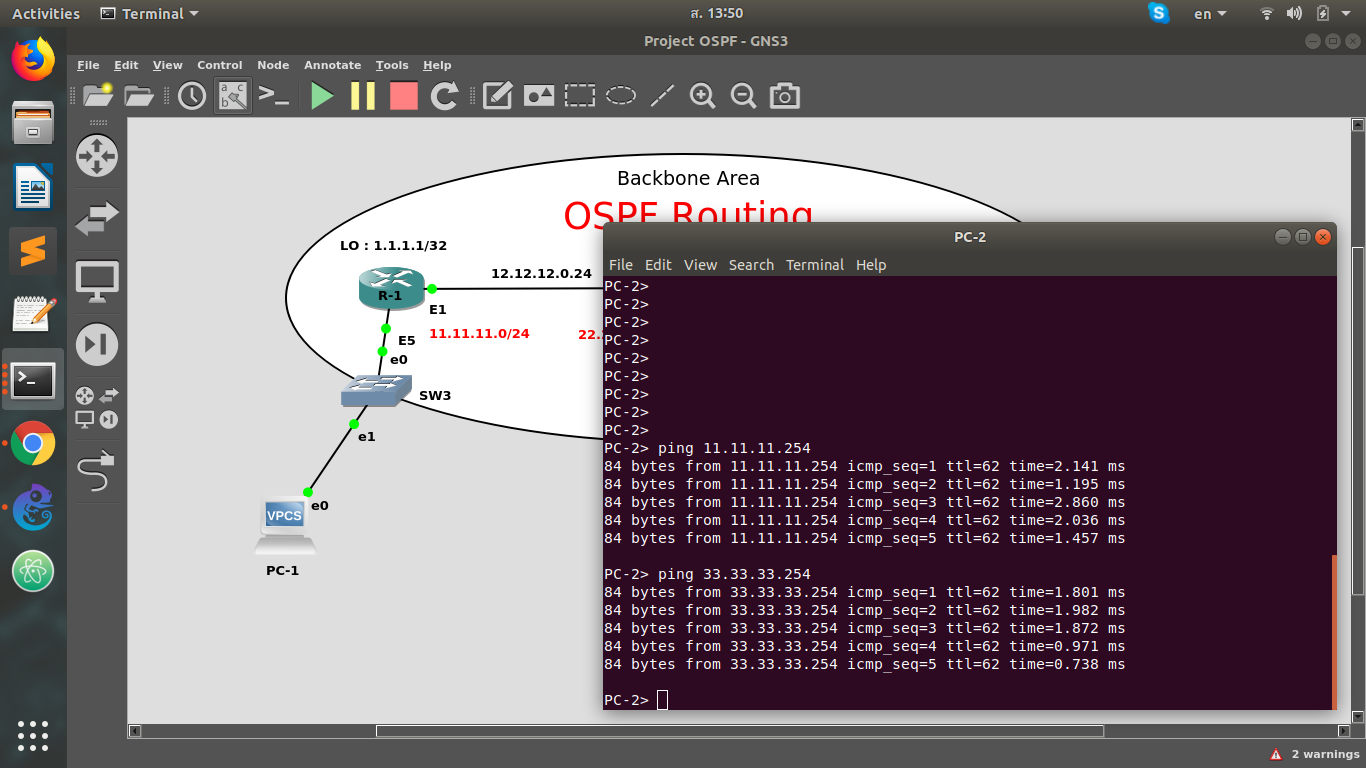1366x768 pixels.
Task: Open View menu in PC-2 terminal
Action: [x=700, y=265]
